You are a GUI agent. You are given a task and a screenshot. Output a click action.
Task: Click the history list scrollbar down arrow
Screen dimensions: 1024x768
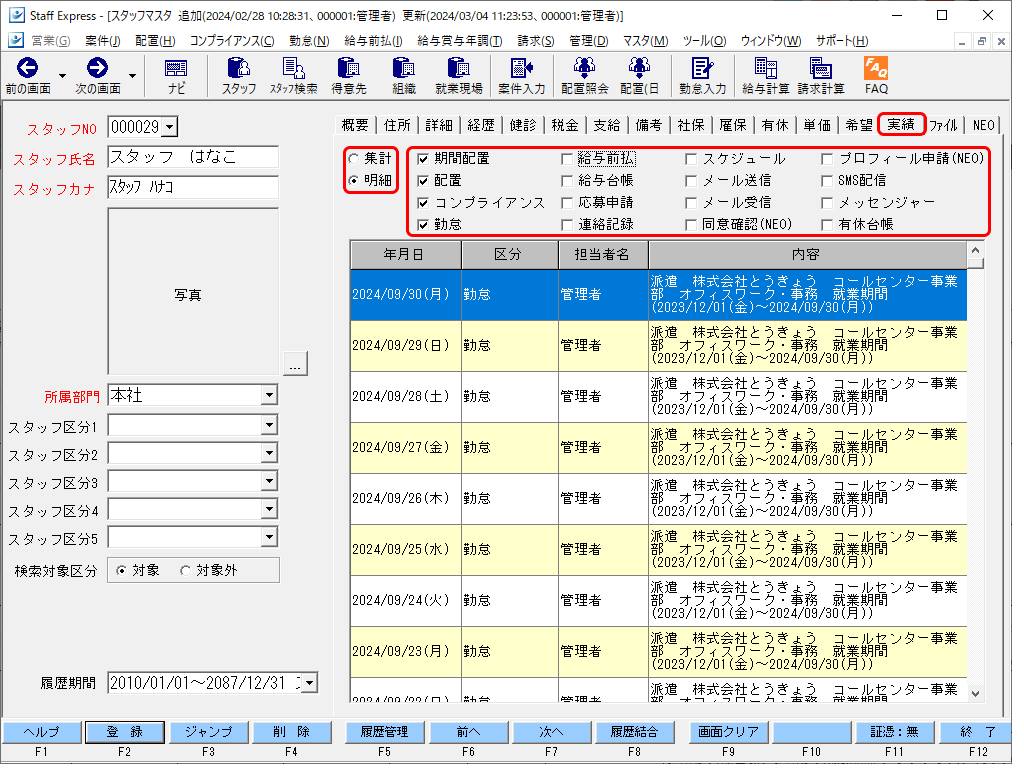pyautogui.click(x=976, y=694)
